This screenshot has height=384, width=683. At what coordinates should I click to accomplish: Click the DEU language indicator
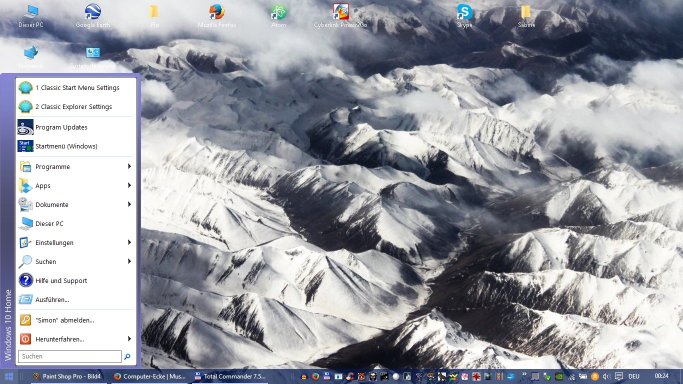[634, 376]
